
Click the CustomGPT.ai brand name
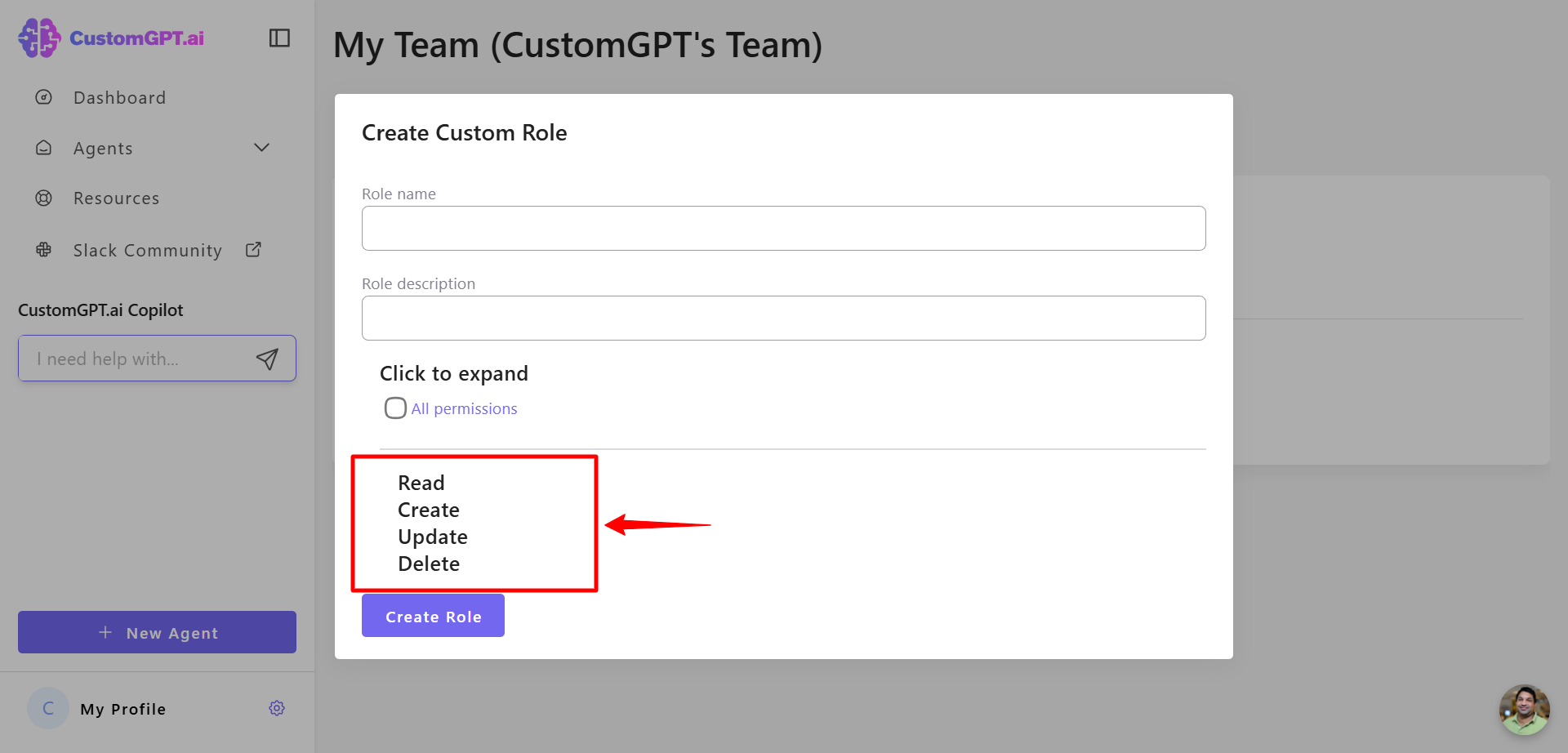pyautogui.click(x=136, y=38)
